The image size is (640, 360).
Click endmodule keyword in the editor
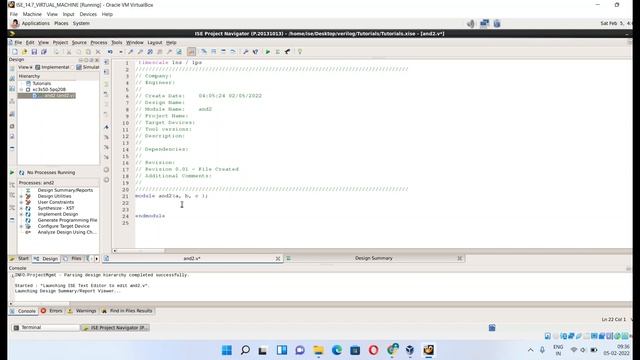150,216
